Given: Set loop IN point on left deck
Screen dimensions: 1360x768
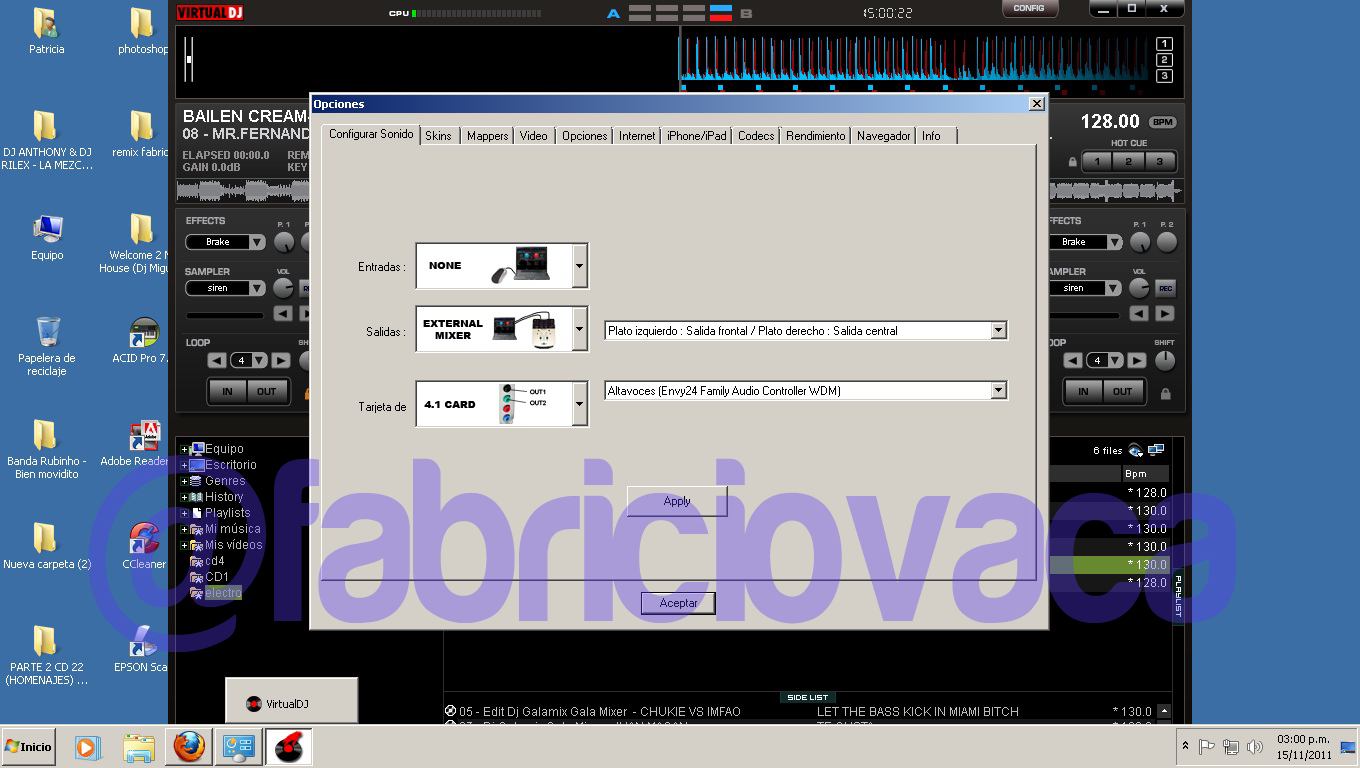Looking at the screenshot, I should 227,391.
